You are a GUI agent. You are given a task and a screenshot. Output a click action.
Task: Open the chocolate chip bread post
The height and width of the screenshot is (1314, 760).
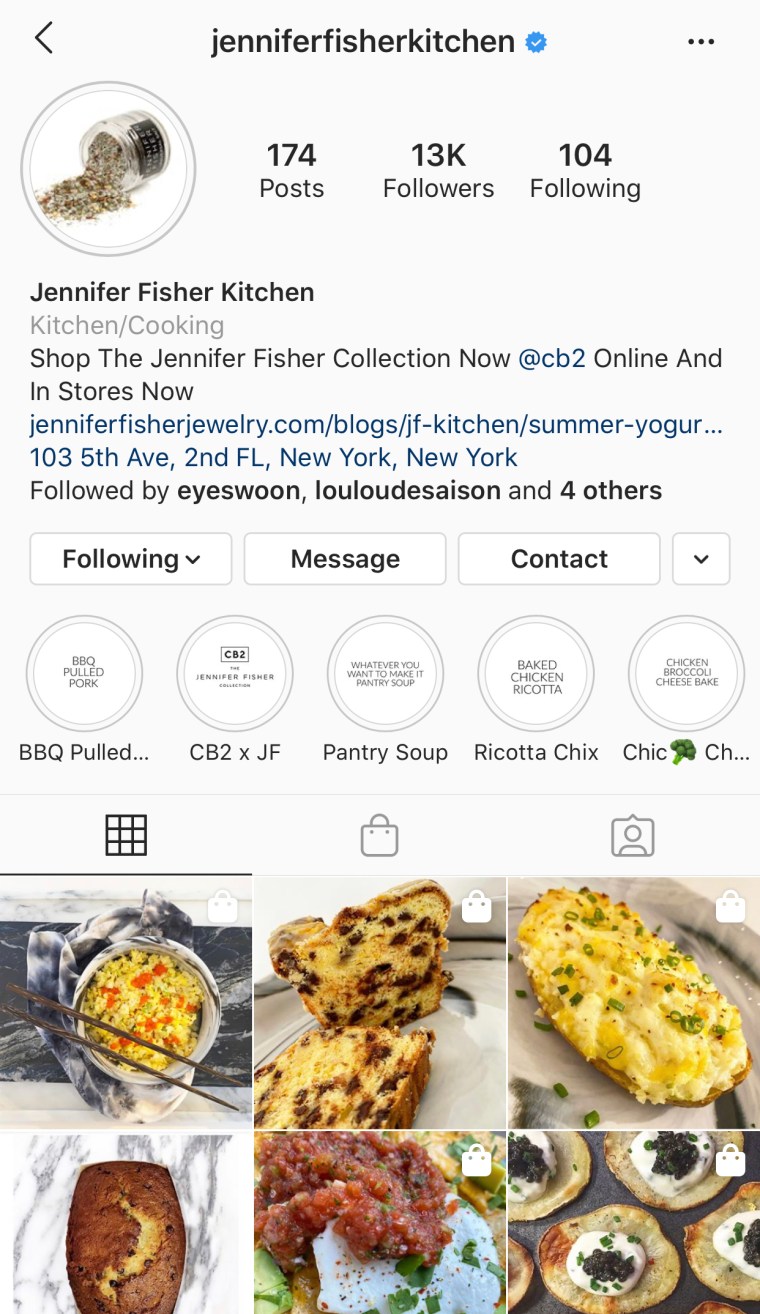coord(380,1003)
